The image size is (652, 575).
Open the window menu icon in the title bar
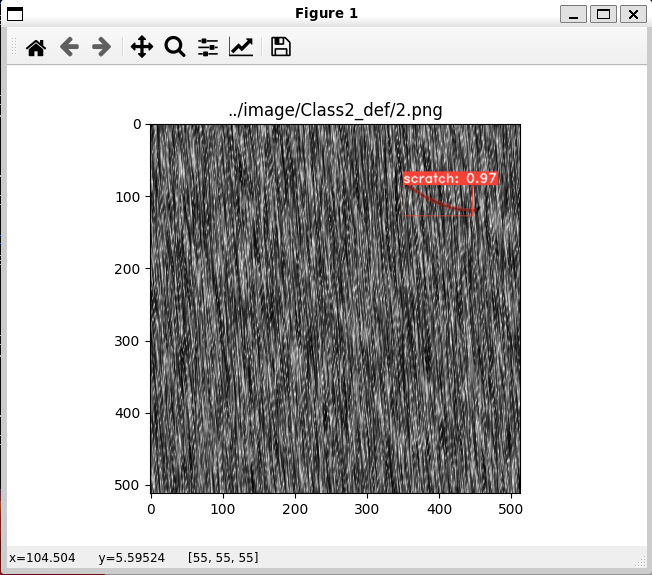tap(15, 14)
